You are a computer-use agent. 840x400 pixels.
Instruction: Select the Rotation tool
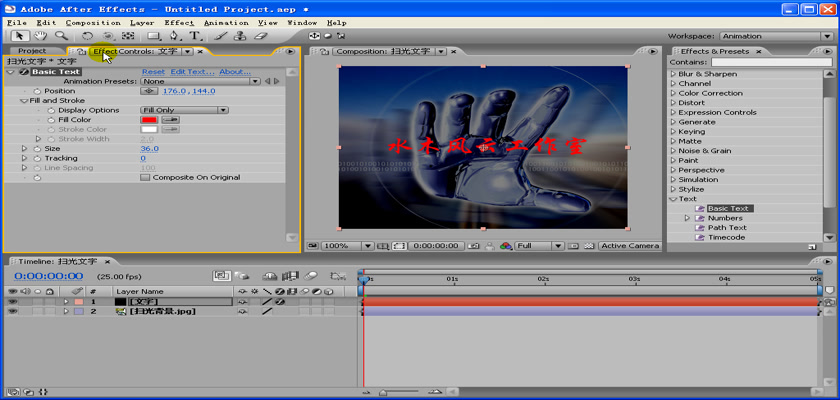(x=87, y=36)
